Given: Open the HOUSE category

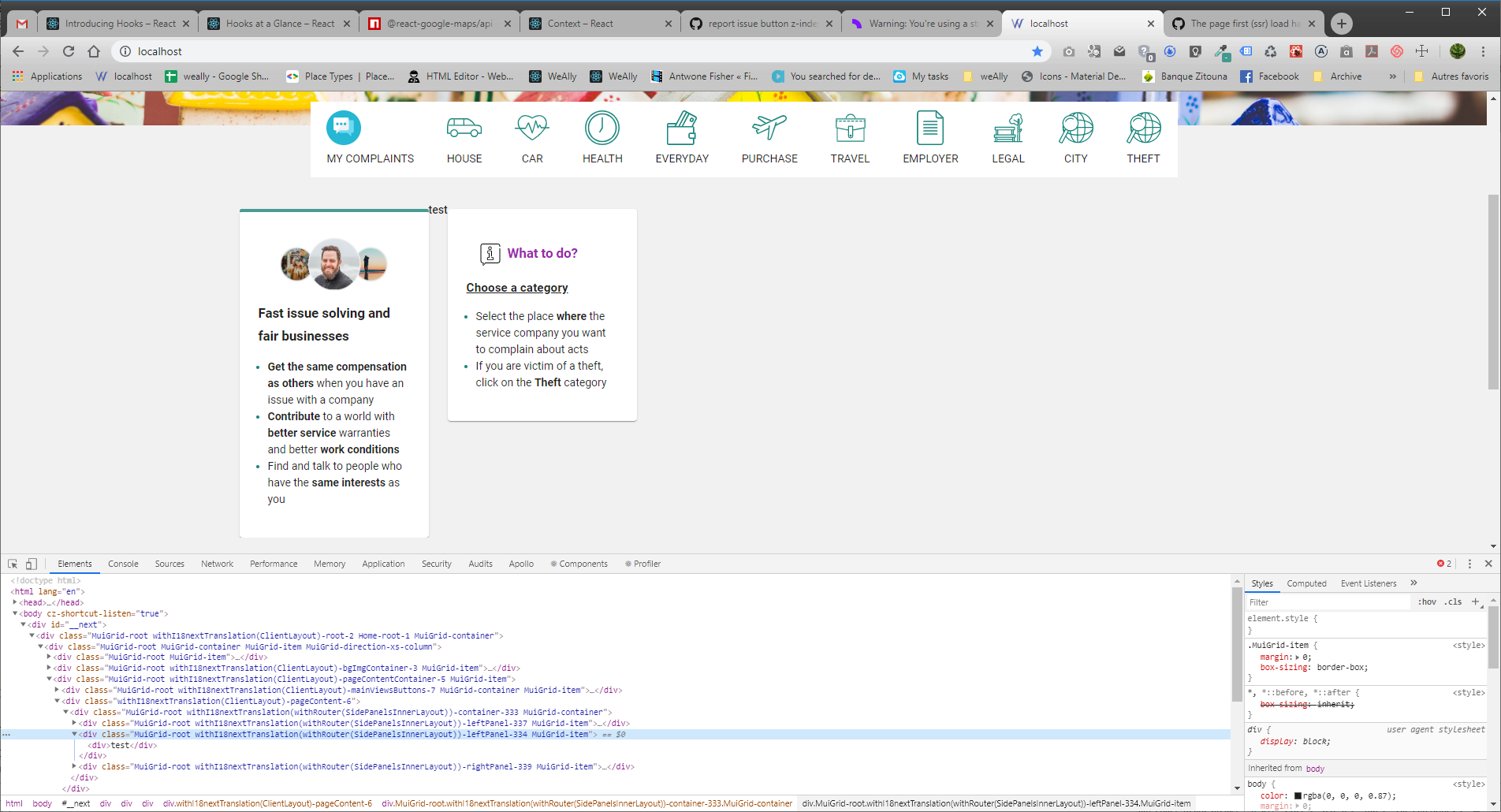Looking at the screenshot, I should click(x=464, y=129).
